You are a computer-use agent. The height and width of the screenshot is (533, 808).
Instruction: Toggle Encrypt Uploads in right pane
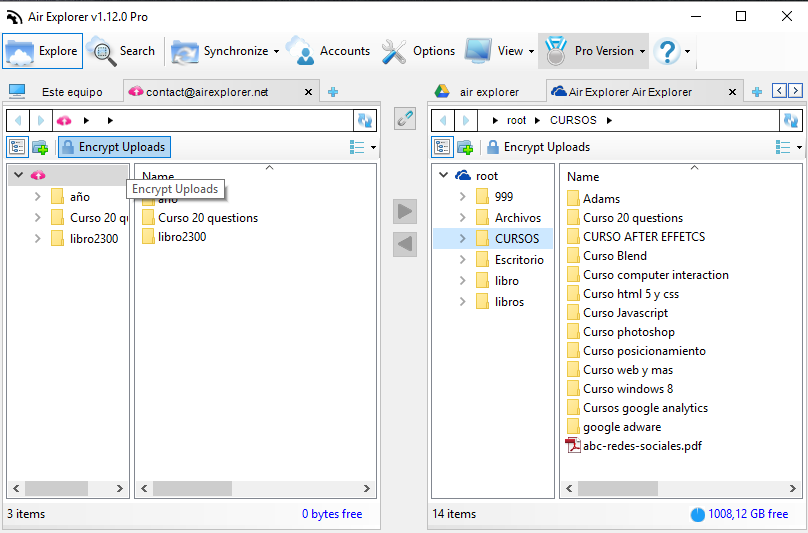click(538, 147)
